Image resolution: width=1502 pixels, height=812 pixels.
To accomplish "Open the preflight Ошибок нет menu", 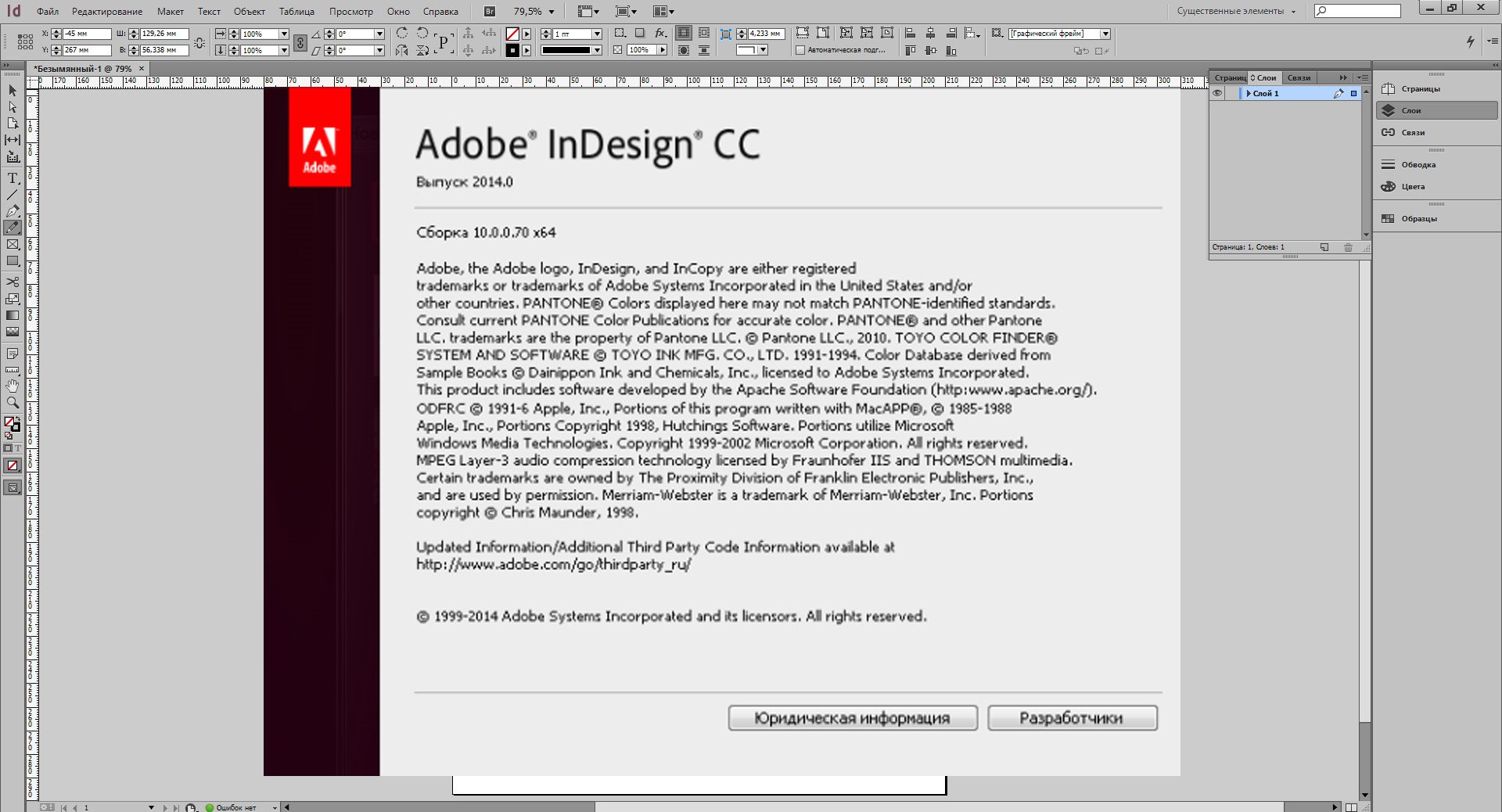I will pos(275,807).
